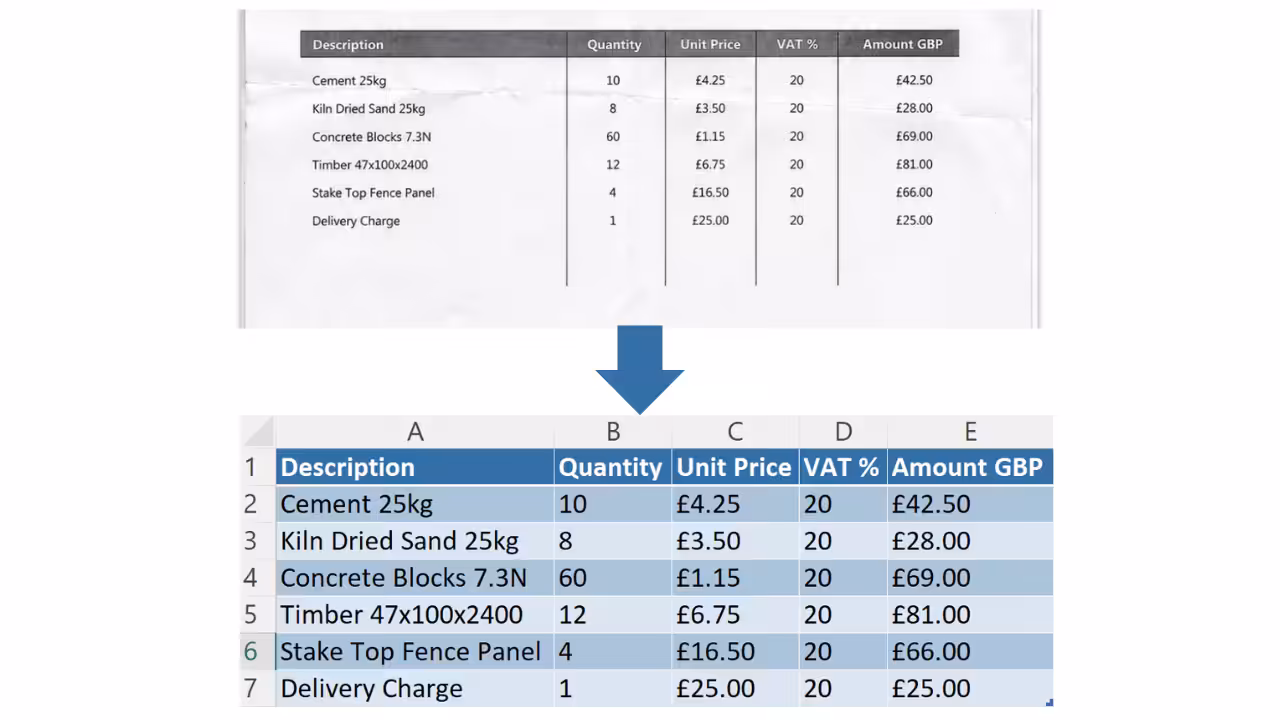Click the table resize handle at bottom-right corner

tap(1049, 703)
